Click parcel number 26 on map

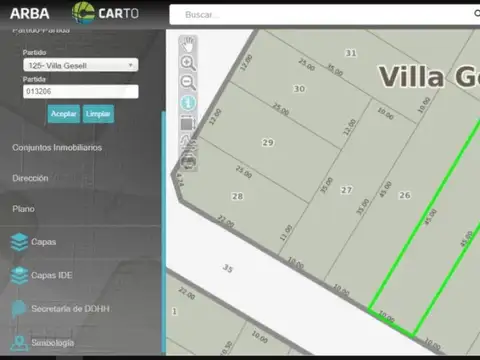pyautogui.click(x=405, y=195)
